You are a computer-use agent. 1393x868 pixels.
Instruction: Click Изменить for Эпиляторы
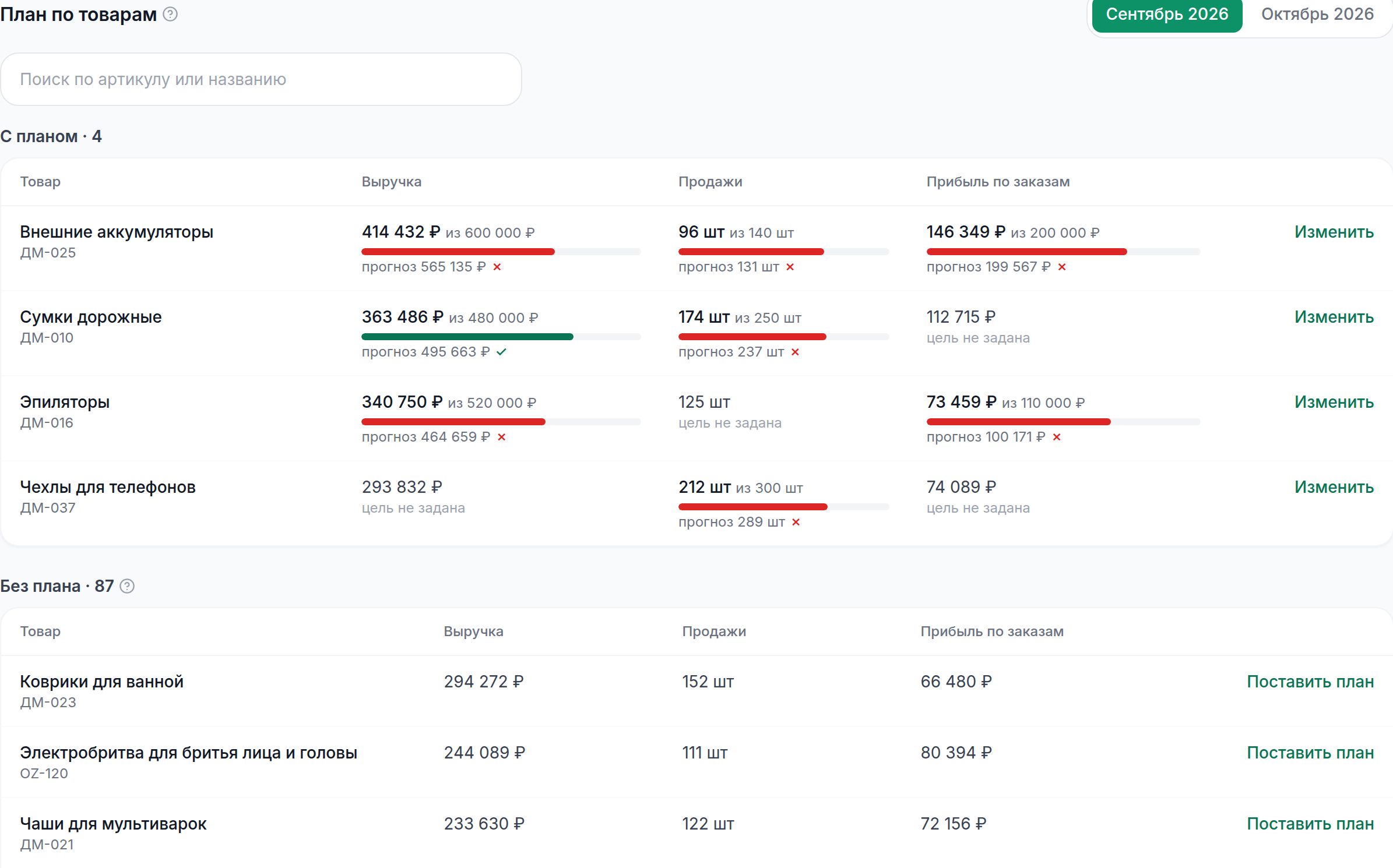[1334, 402]
